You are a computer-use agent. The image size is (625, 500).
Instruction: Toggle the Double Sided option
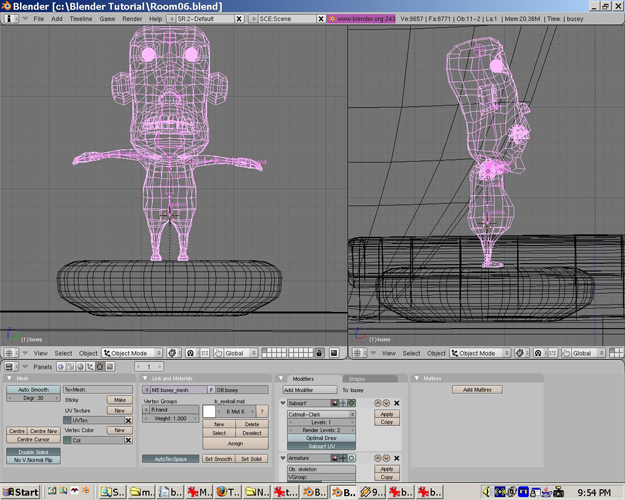click(33, 451)
